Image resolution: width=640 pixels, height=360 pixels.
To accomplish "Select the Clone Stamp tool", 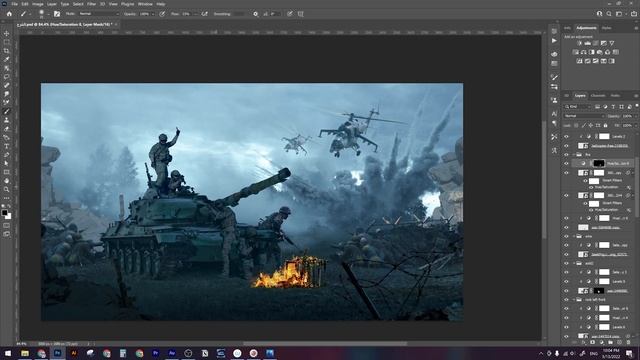I will pyautogui.click(x=7, y=120).
